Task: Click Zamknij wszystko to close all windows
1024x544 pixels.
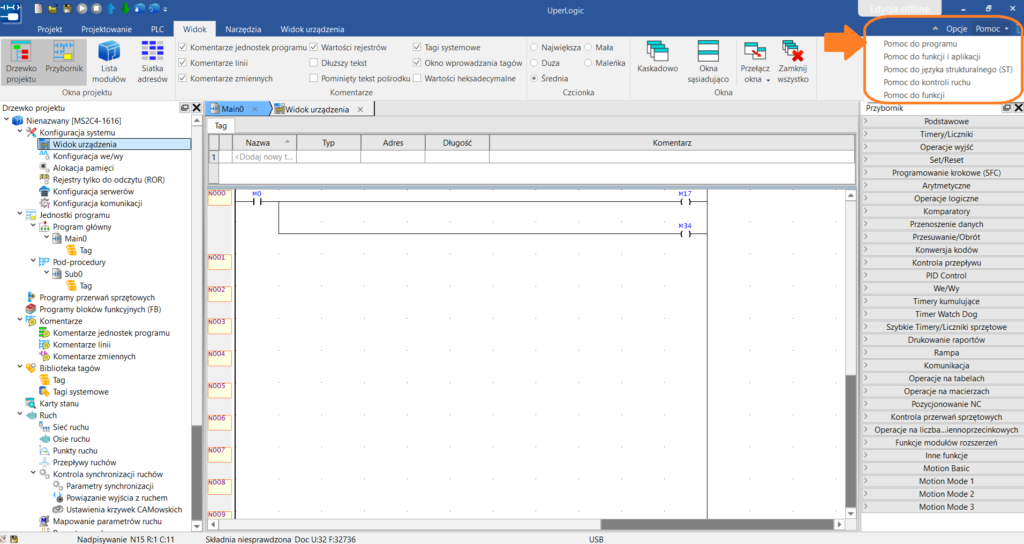Action: [793, 62]
